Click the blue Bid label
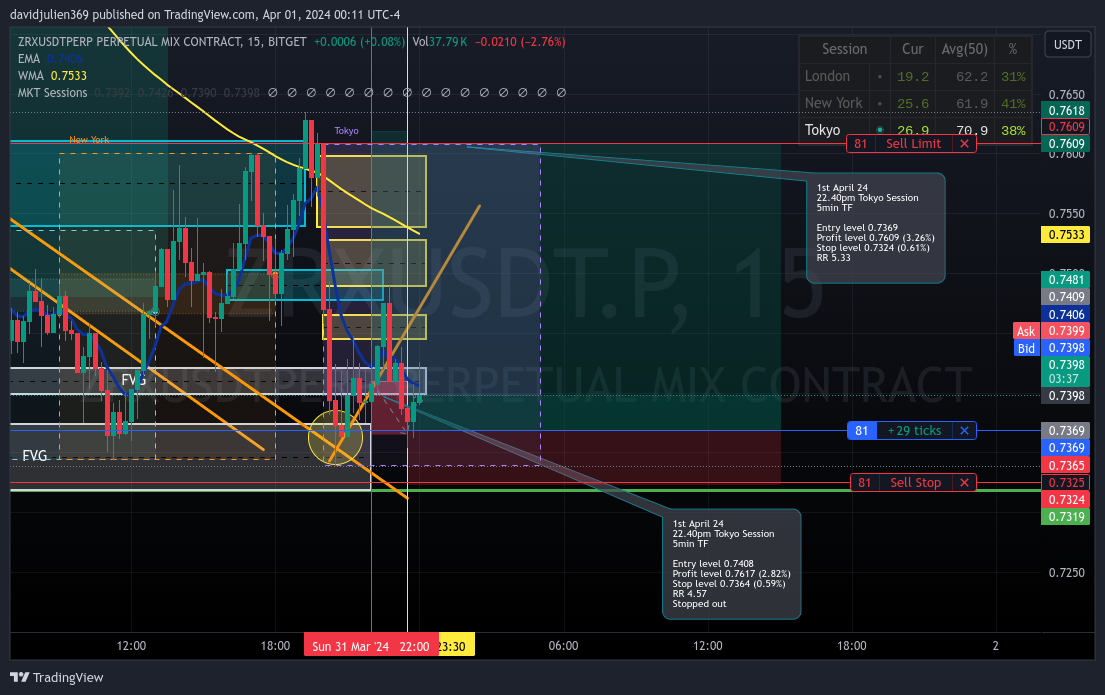The height and width of the screenshot is (695, 1105). (x=1026, y=348)
